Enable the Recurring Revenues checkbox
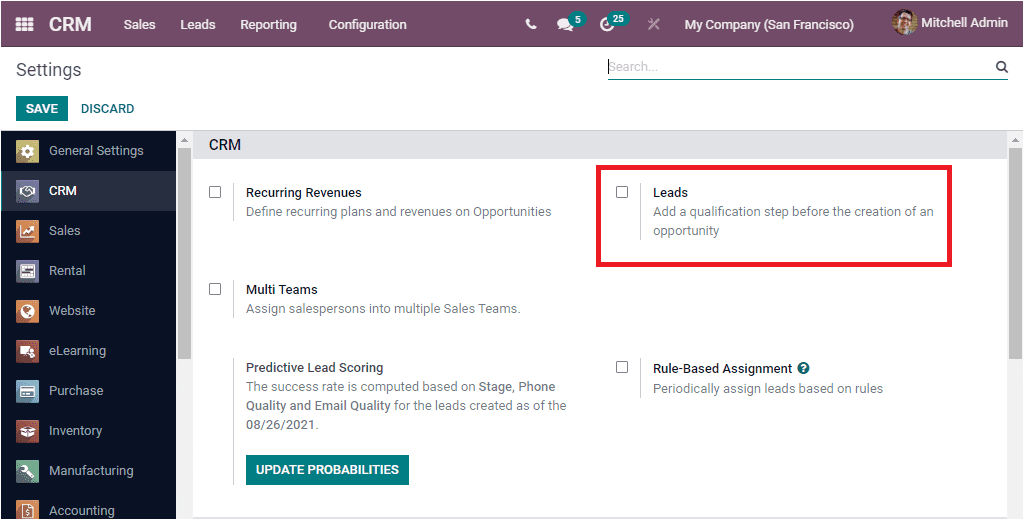 coord(215,192)
